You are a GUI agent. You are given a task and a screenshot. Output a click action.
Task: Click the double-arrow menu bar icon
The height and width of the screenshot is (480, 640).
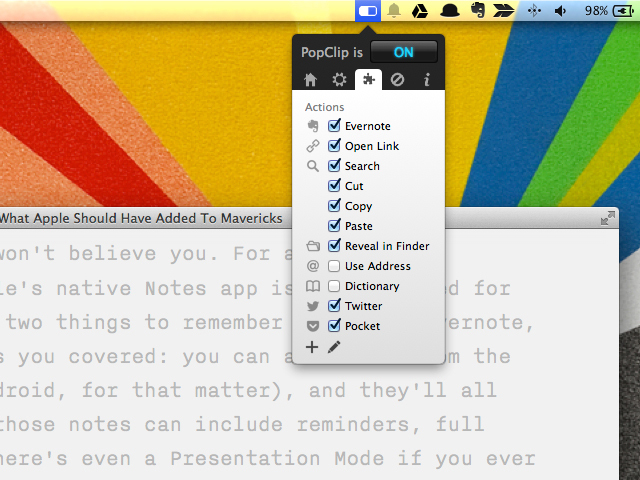[503, 11]
